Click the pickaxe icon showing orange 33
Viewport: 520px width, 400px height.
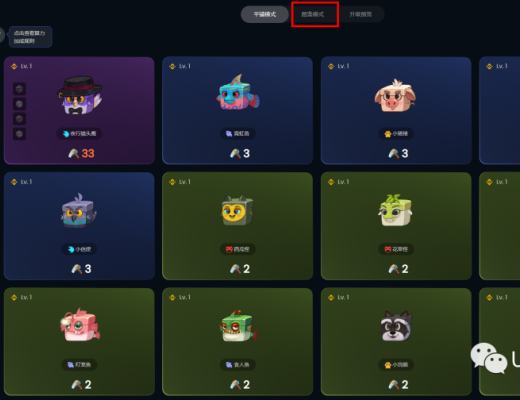coord(74,153)
